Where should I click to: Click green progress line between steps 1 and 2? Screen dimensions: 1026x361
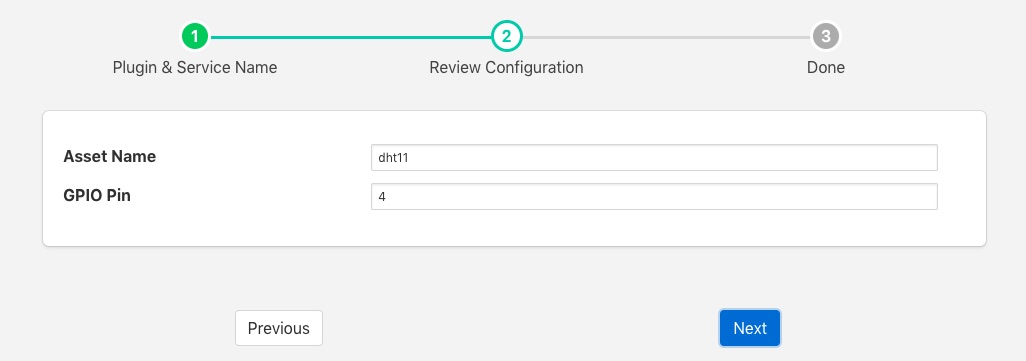tap(351, 37)
